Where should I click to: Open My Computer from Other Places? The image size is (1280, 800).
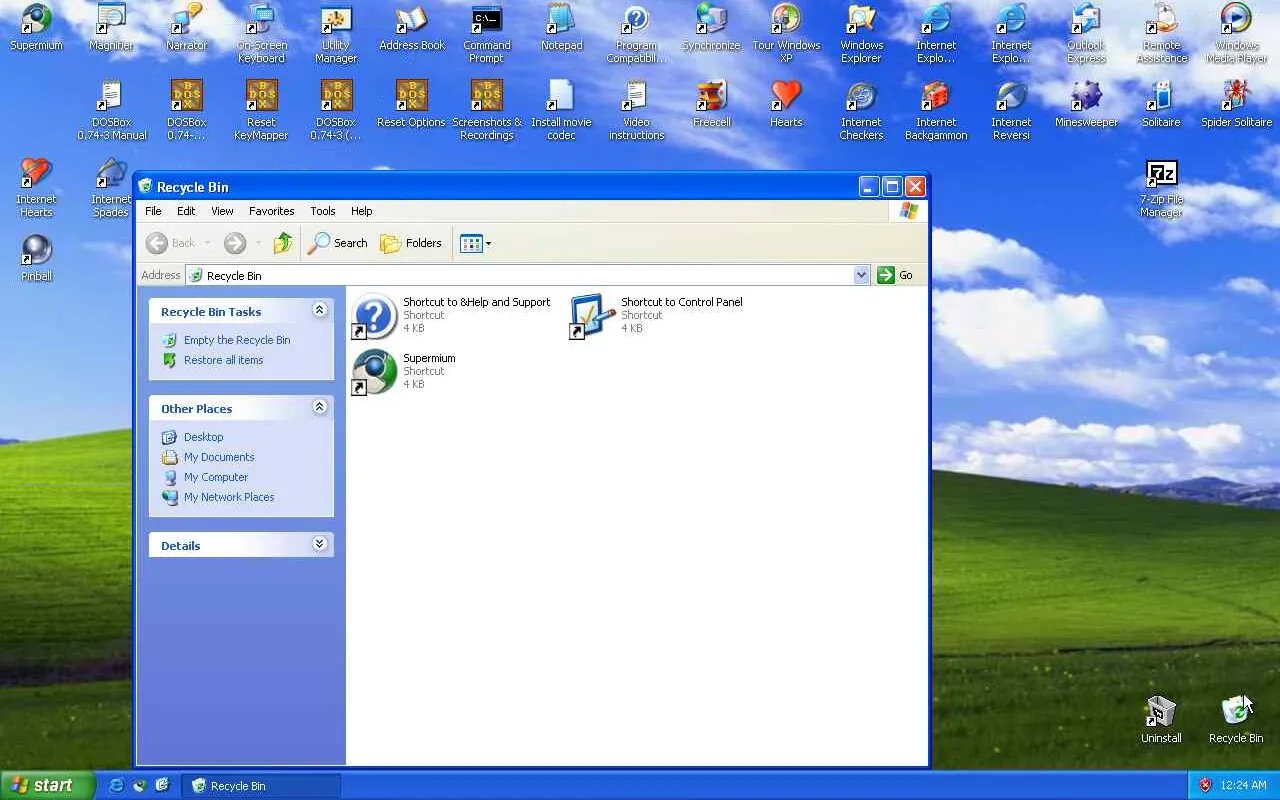[216, 477]
